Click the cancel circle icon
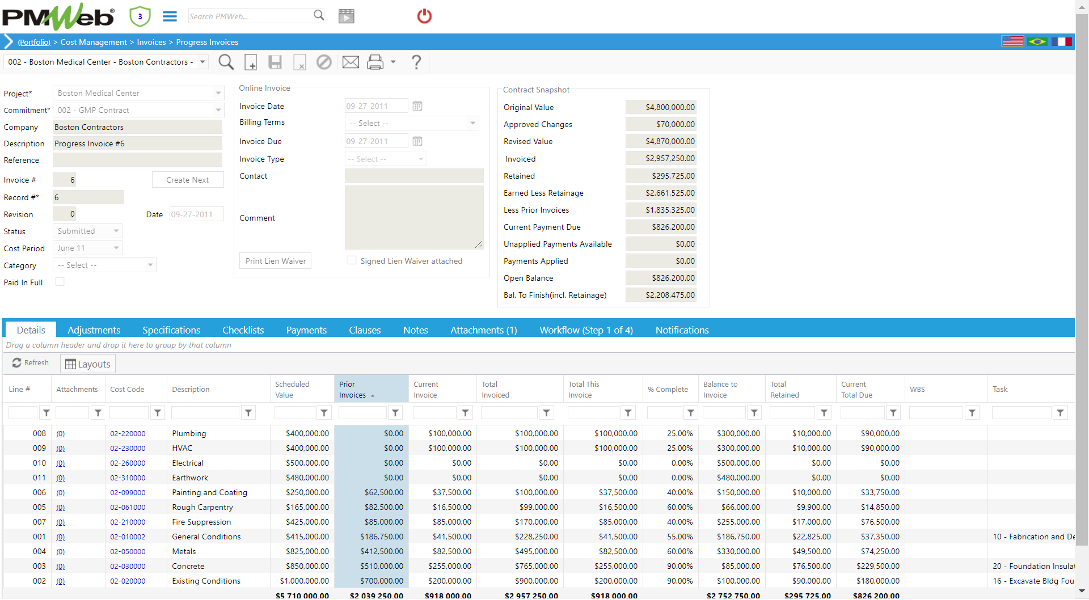 [324, 62]
